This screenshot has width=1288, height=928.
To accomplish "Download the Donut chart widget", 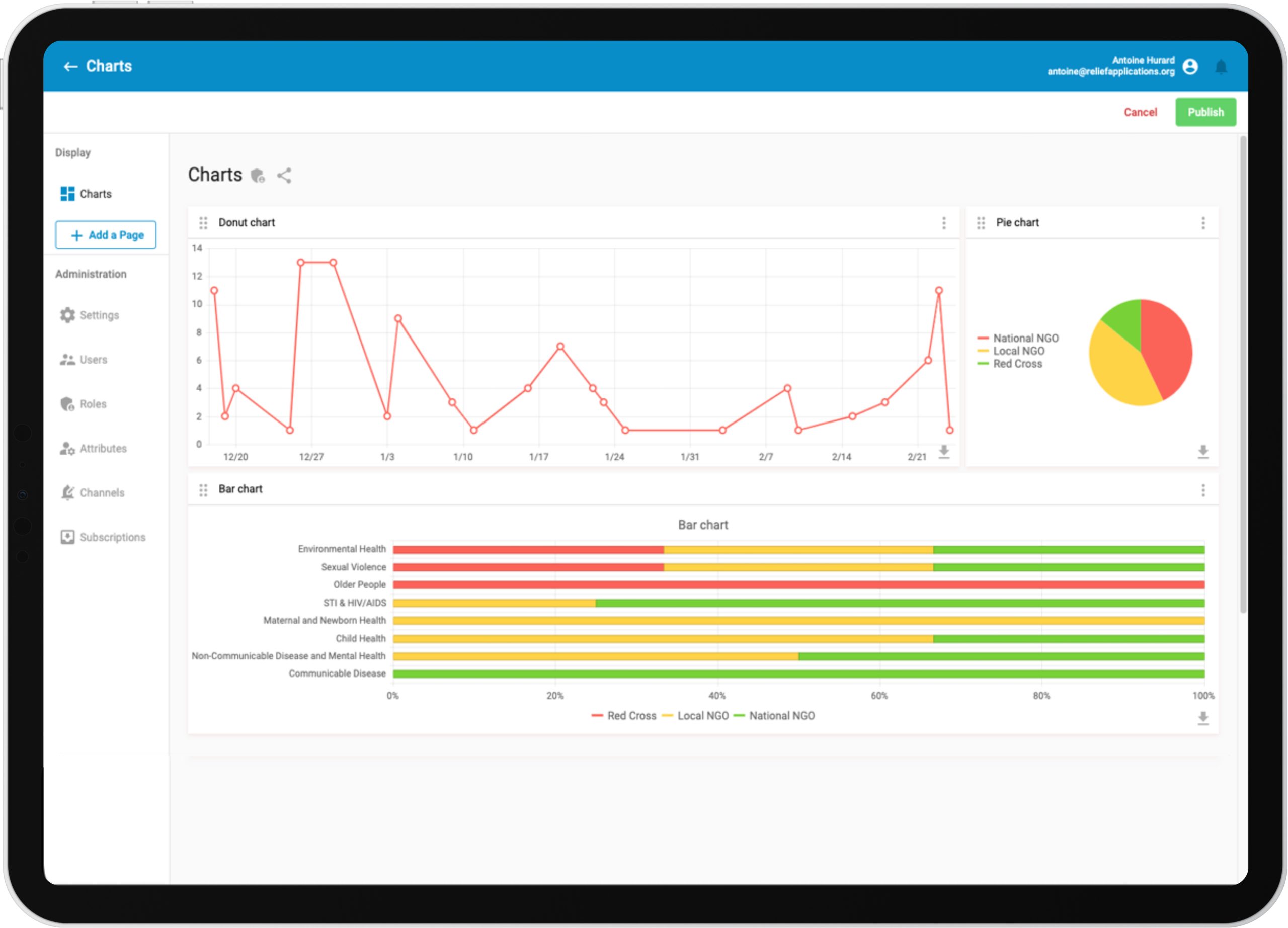I will pos(943,452).
